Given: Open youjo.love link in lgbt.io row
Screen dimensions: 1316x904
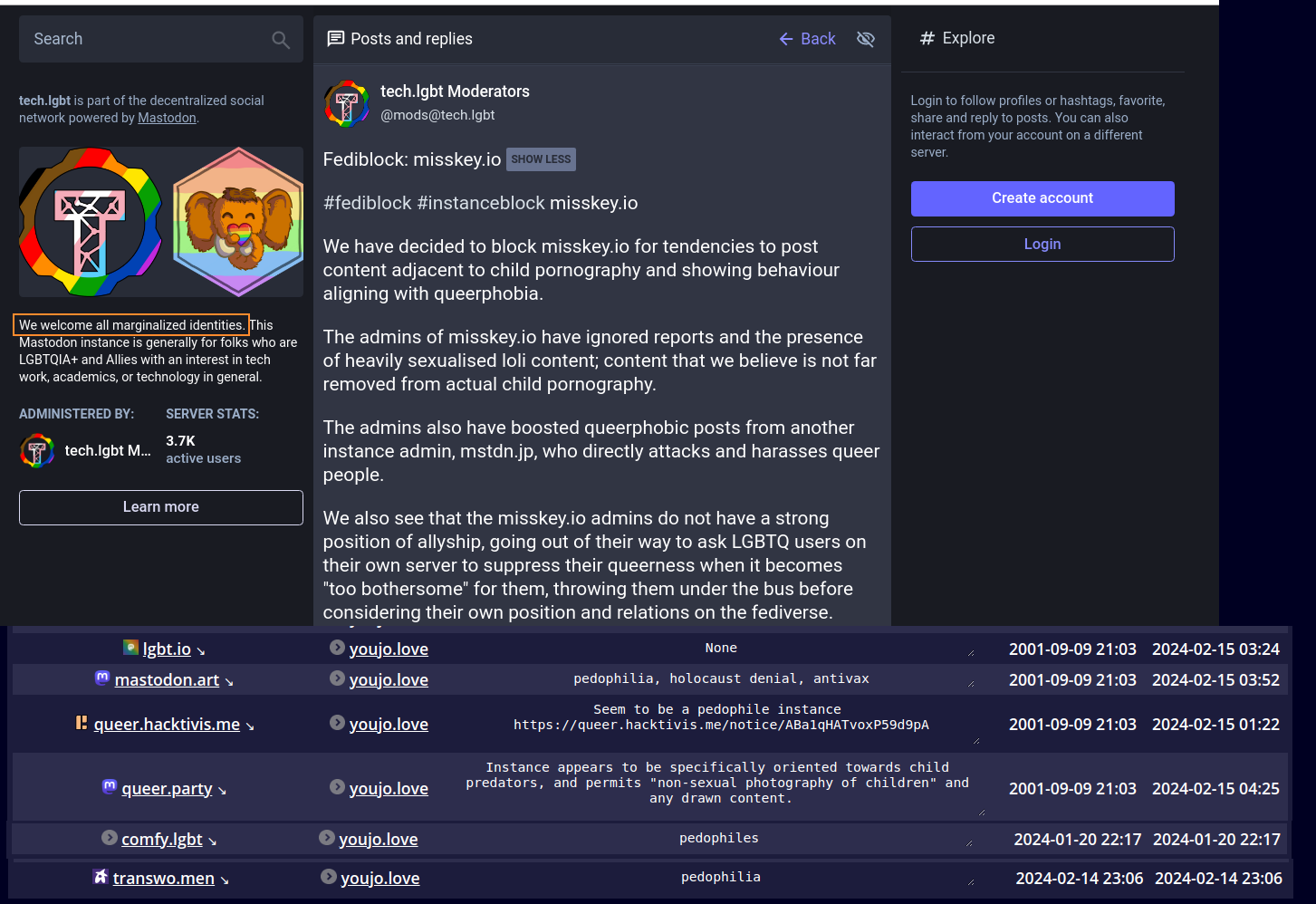Looking at the screenshot, I should click(389, 649).
